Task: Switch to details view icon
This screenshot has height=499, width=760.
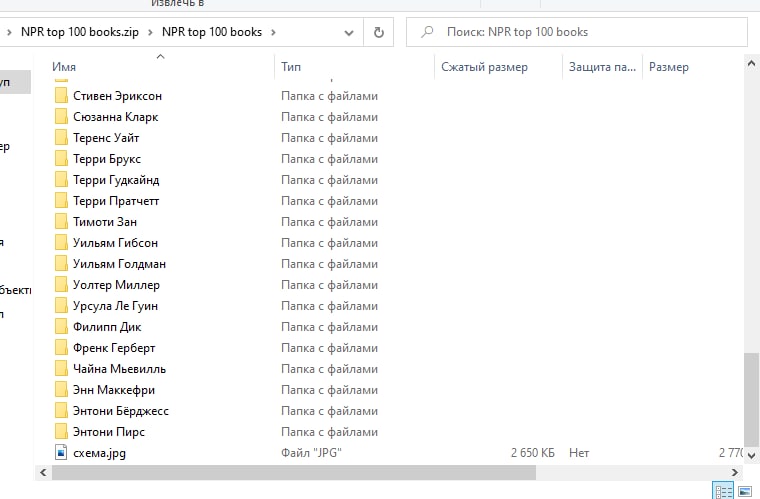Action: (723, 491)
